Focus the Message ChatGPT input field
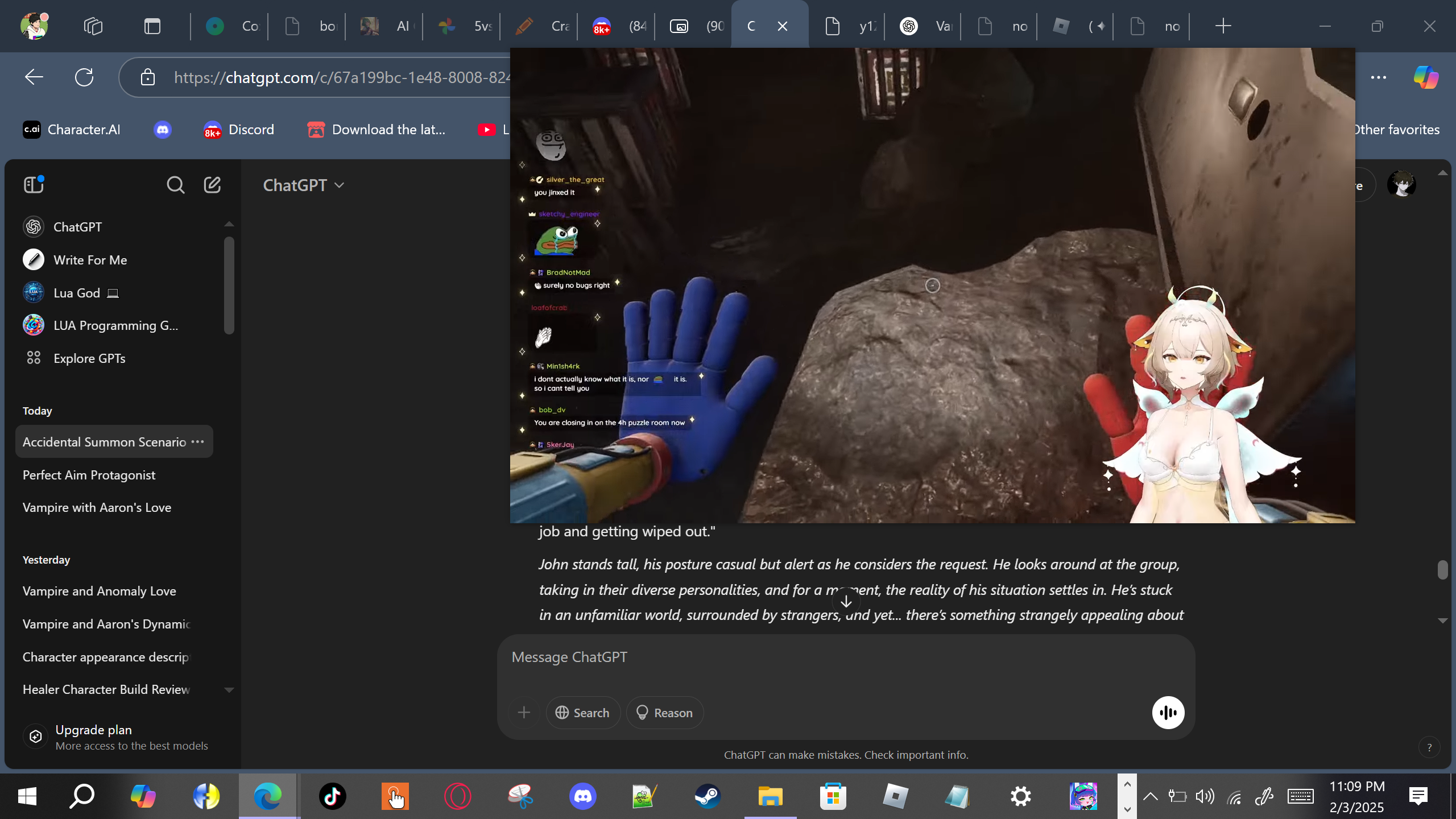 point(845,657)
